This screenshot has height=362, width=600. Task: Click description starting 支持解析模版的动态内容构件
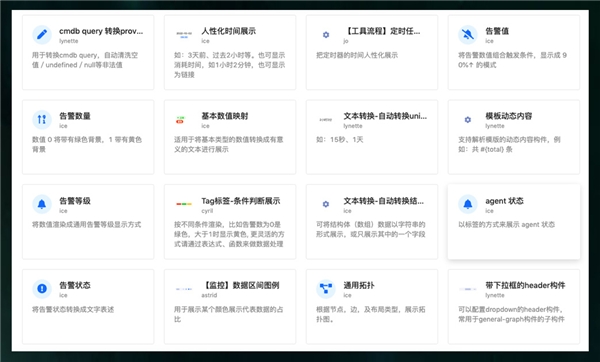click(509, 145)
